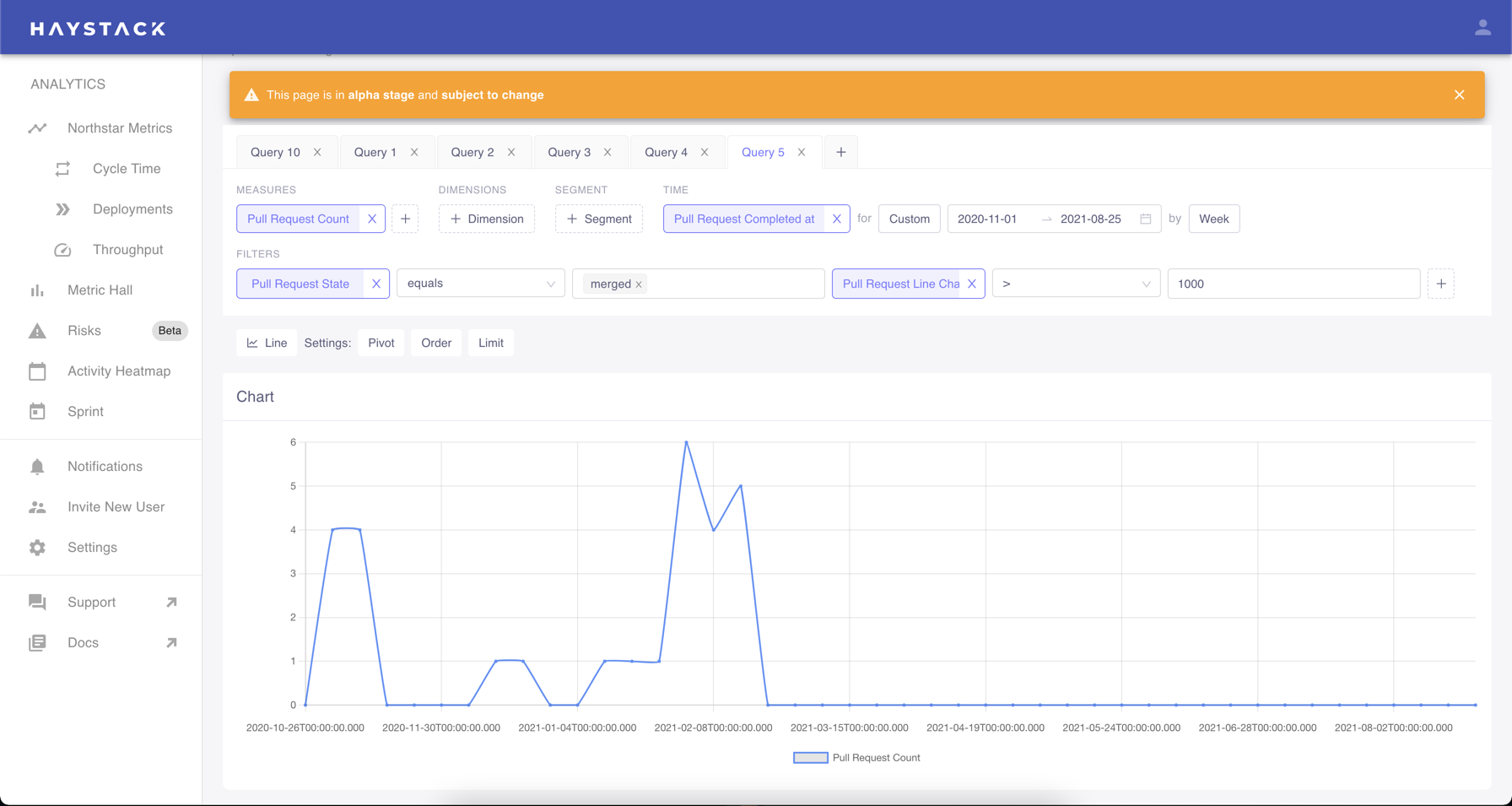Click the 1000 filter value field
1512x806 pixels.
(x=1293, y=284)
